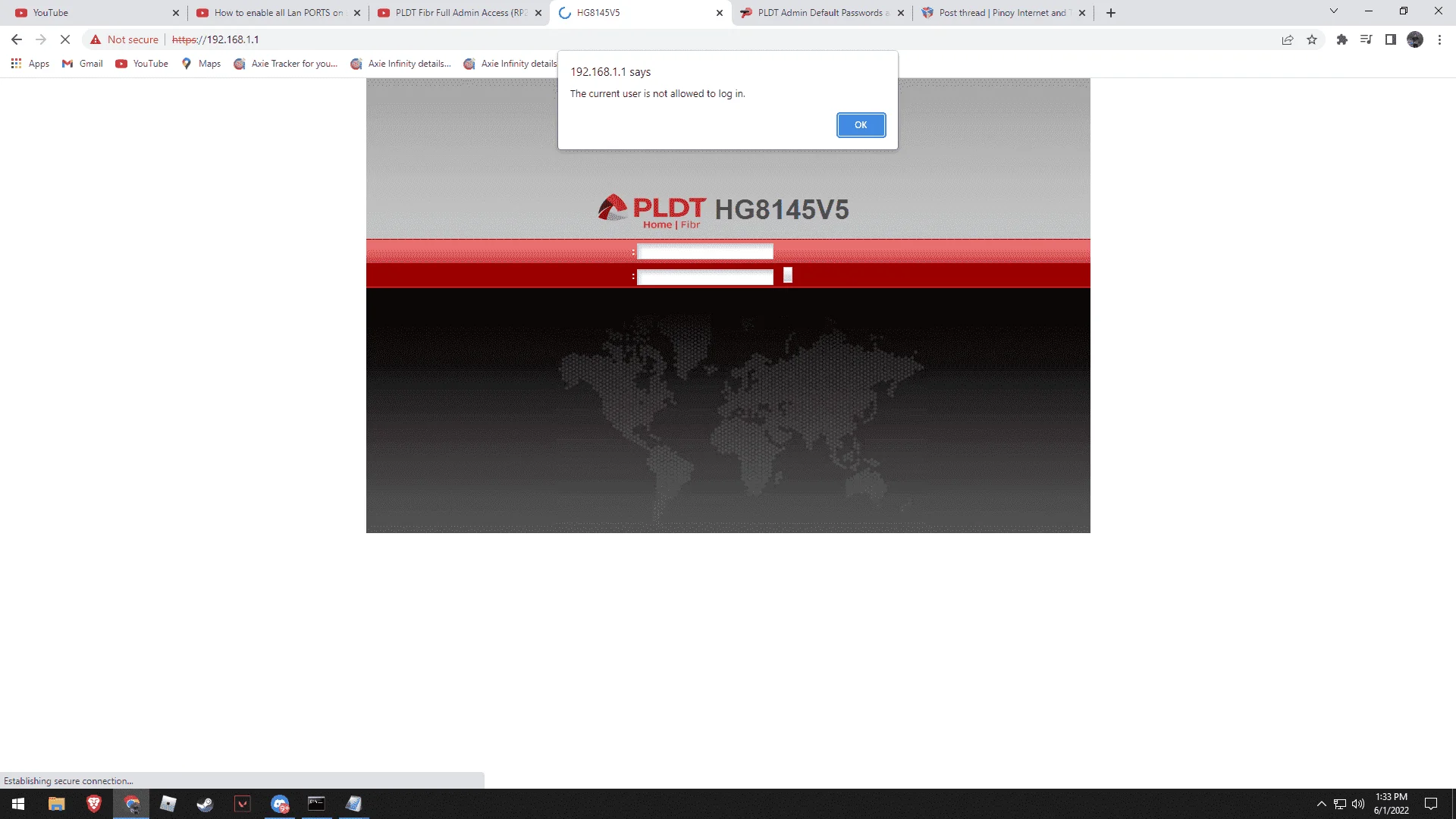Toggle the browser side panel

coord(1391,39)
